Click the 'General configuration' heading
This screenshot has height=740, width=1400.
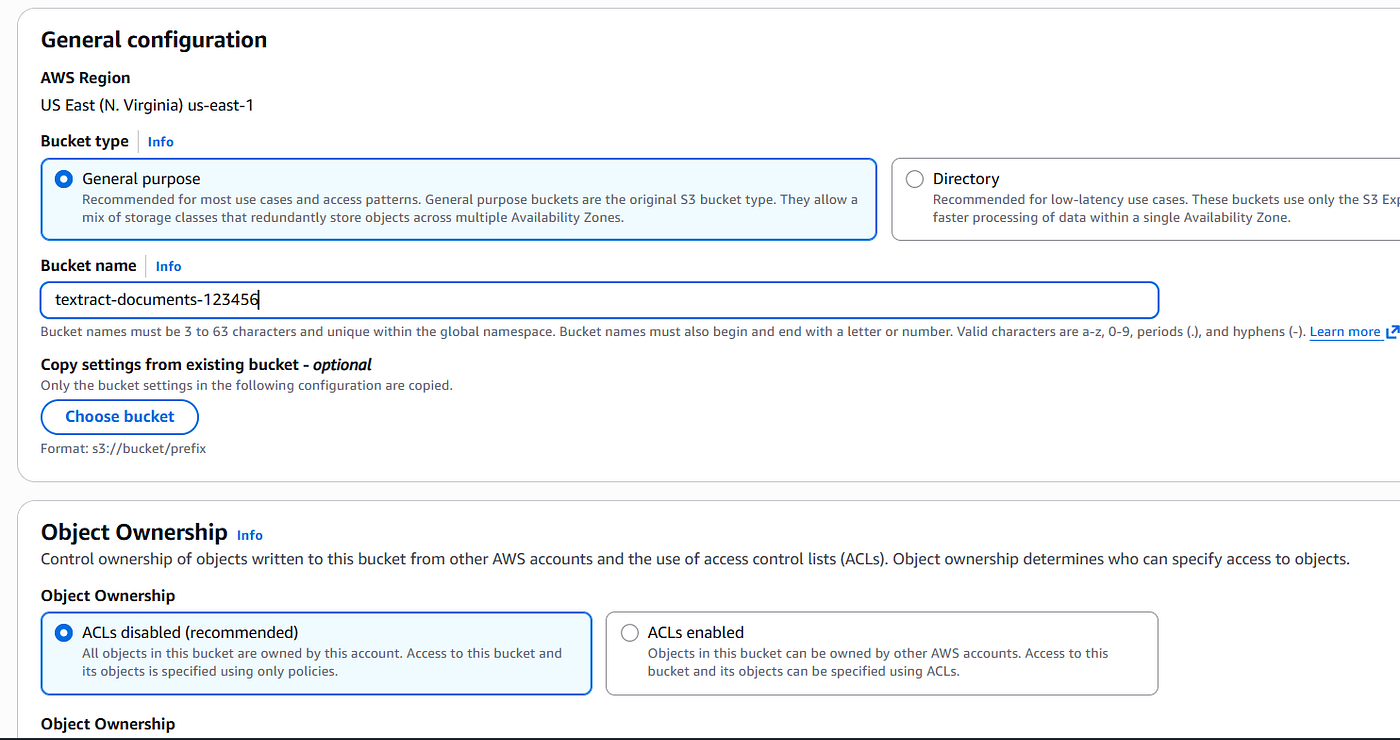coord(154,40)
